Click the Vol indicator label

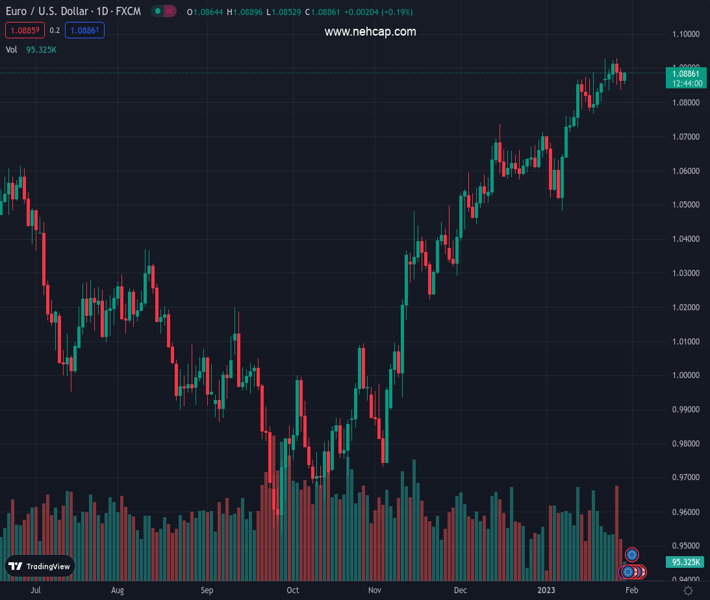point(11,49)
